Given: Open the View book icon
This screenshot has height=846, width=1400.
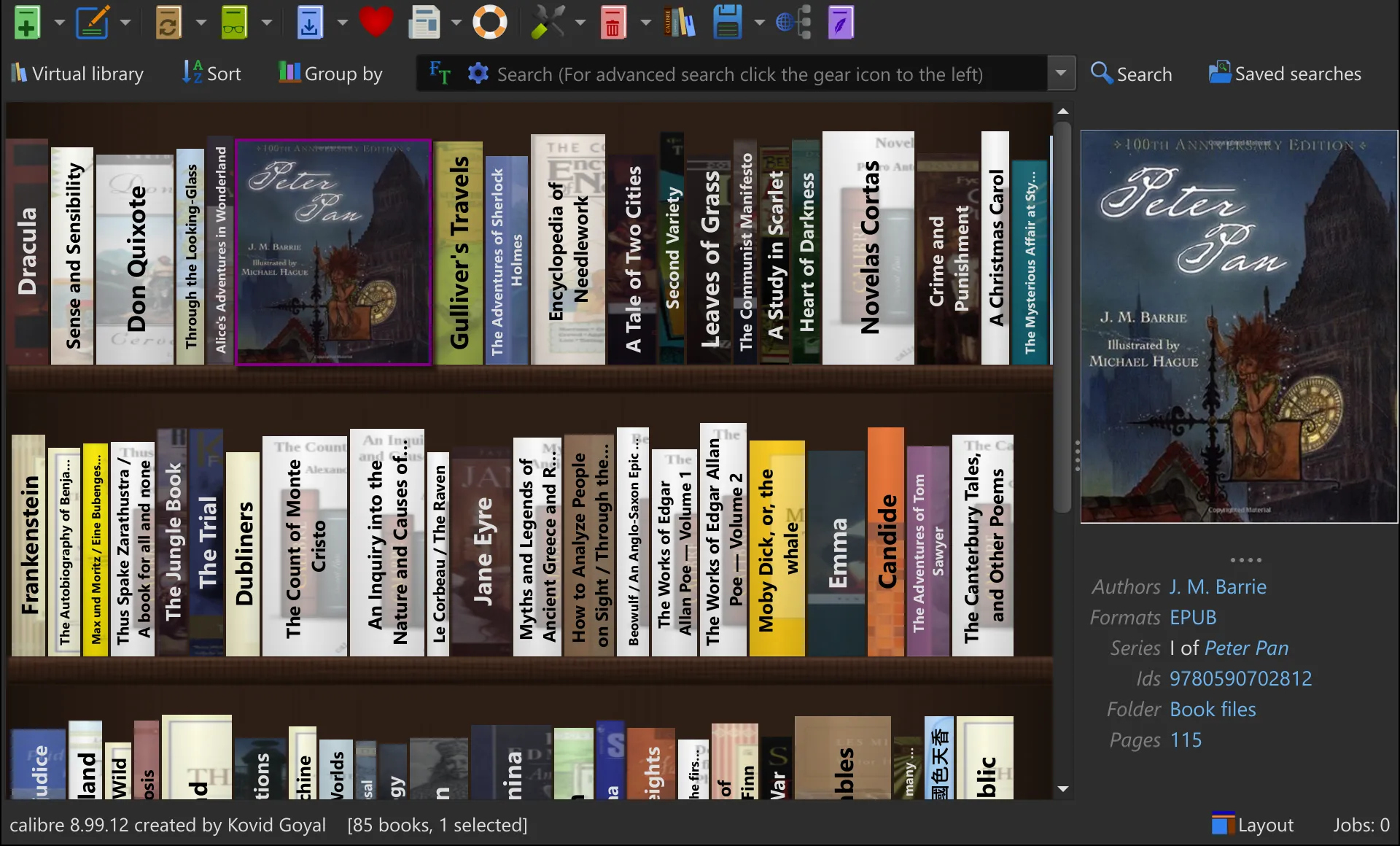Looking at the screenshot, I should pos(235,22).
